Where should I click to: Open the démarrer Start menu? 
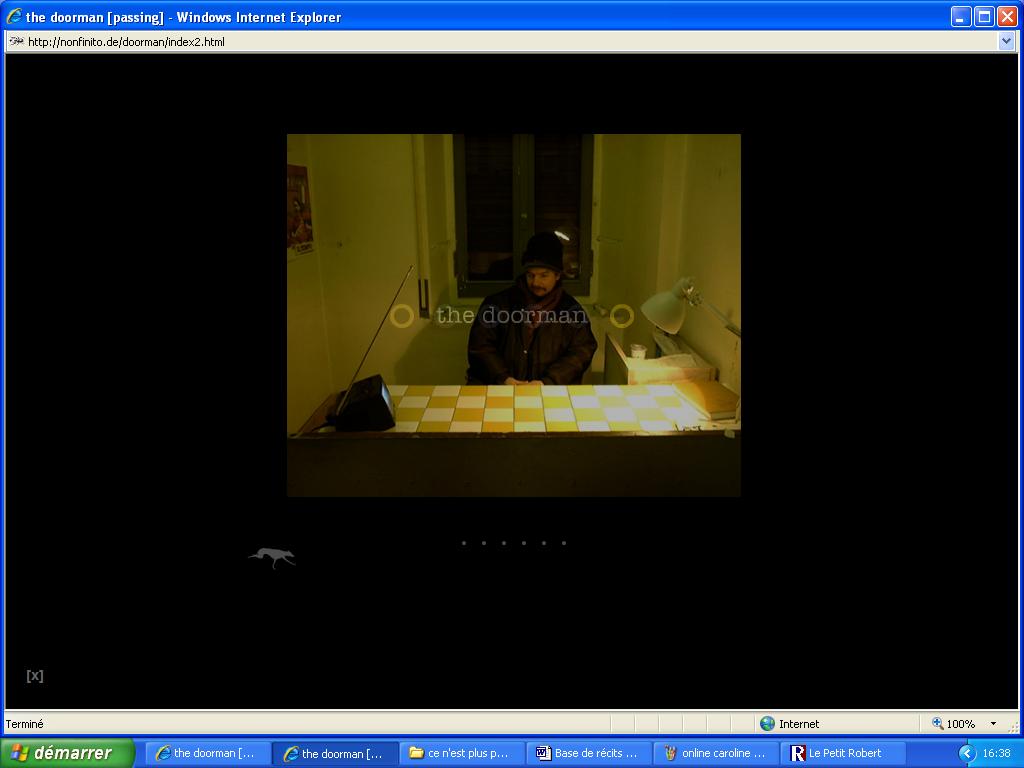tap(67, 753)
